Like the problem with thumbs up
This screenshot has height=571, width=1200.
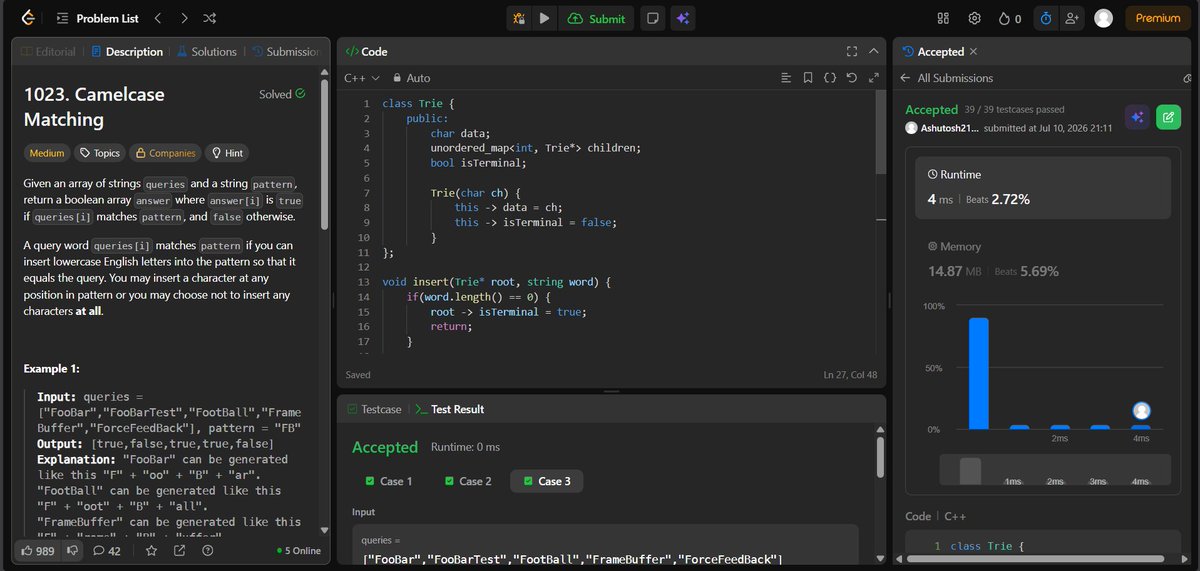point(37,550)
